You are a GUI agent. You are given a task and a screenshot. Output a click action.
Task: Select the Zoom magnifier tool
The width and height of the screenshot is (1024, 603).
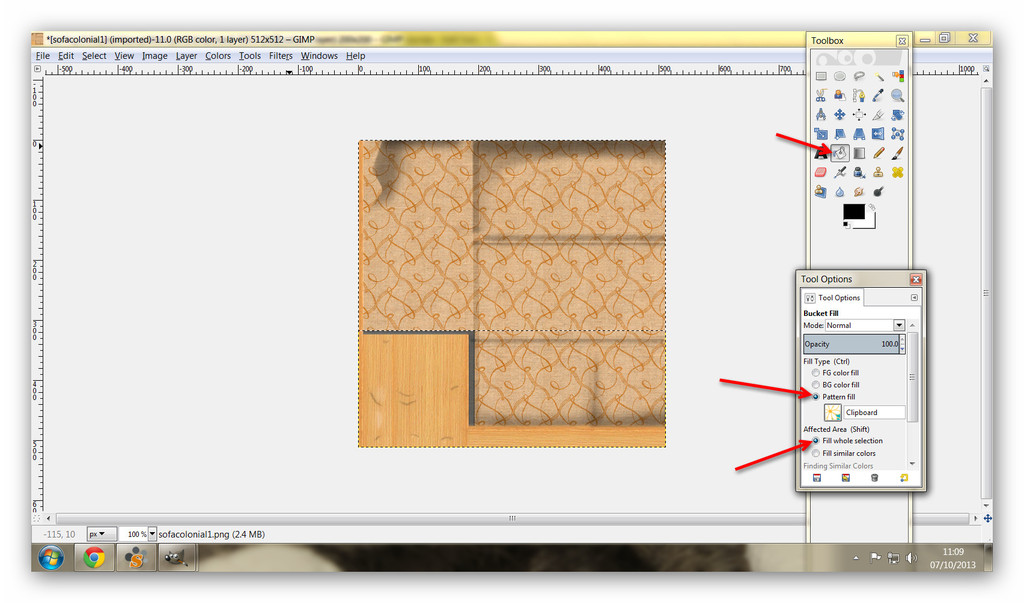[898, 96]
